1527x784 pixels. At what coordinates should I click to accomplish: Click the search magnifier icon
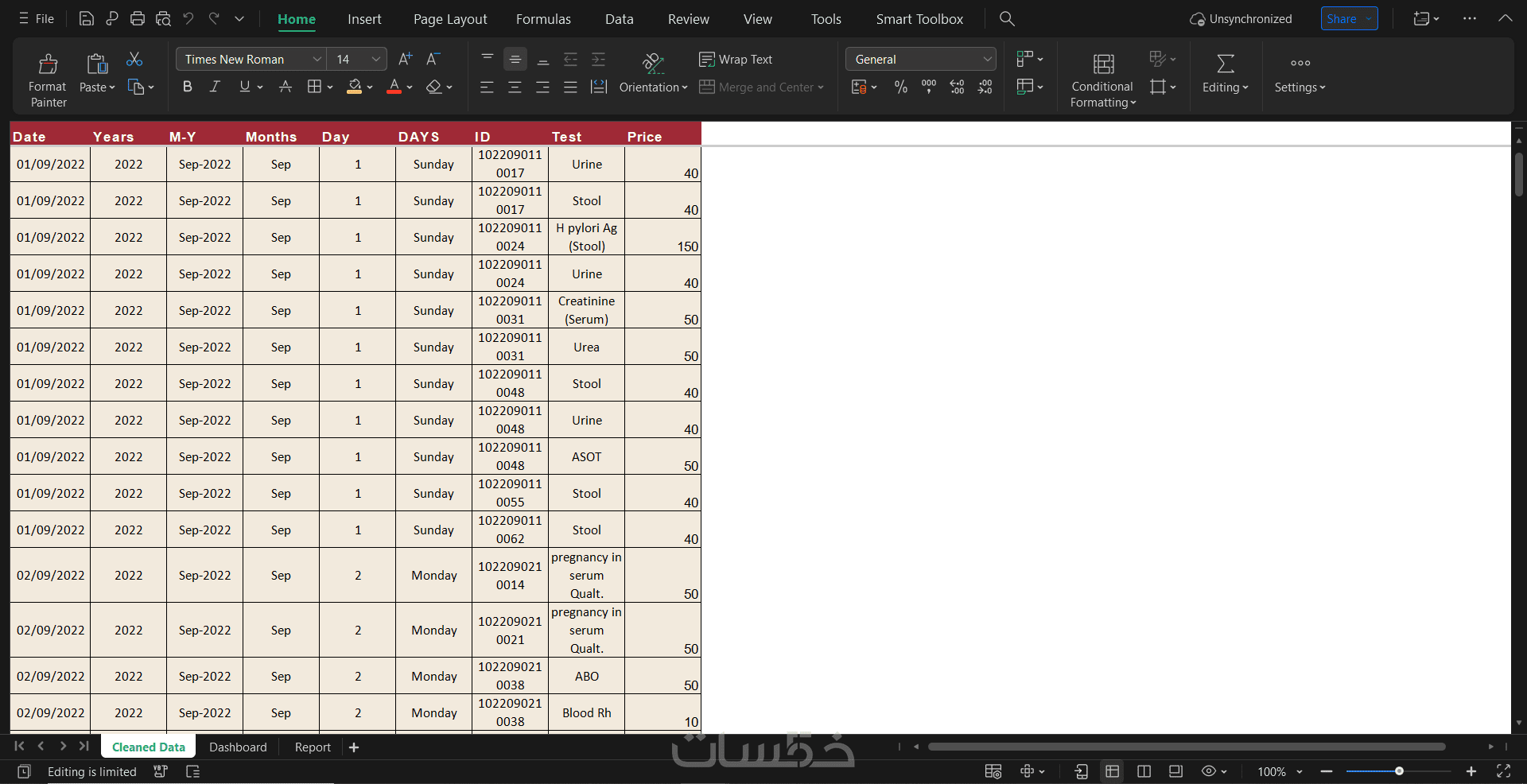coord(1007,18)
